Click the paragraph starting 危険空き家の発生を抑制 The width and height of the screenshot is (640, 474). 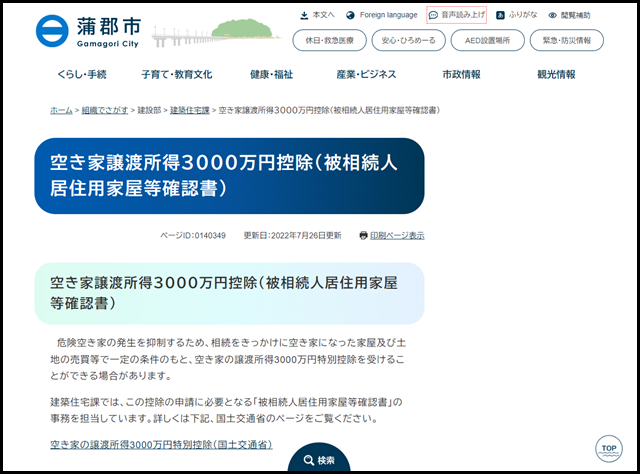click(228, 359)
